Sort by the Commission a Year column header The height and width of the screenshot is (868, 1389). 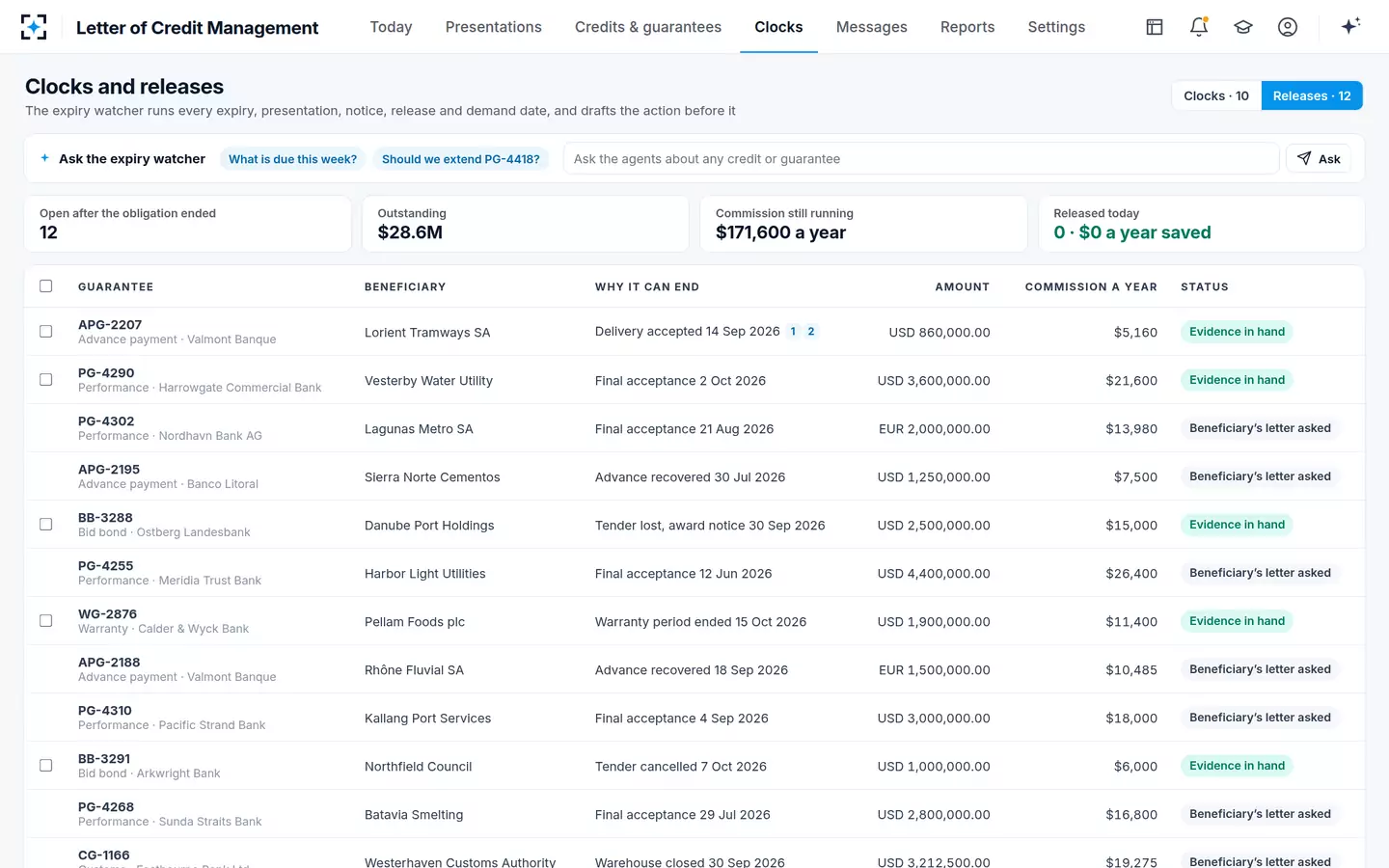1091,287
